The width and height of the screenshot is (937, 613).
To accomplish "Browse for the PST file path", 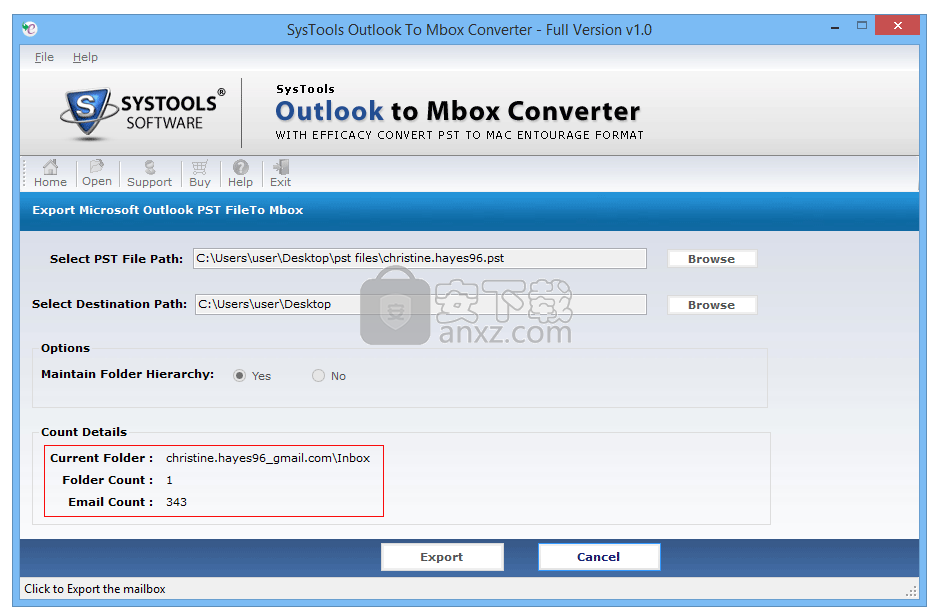I will tap(712, 259).
